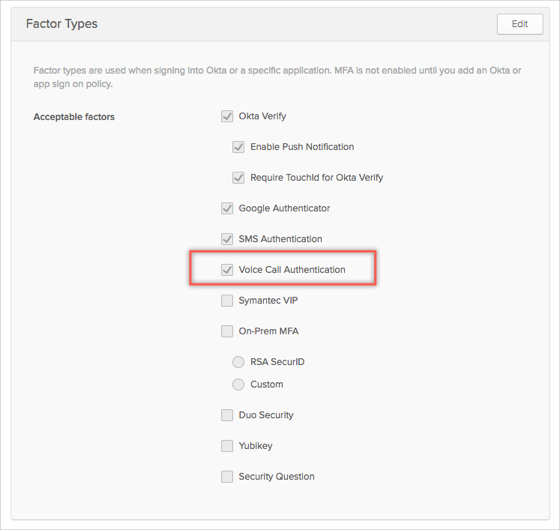Screen dimensions: 560x530
Task: Click the Factor Types heading
Action: tap(62, 24)
